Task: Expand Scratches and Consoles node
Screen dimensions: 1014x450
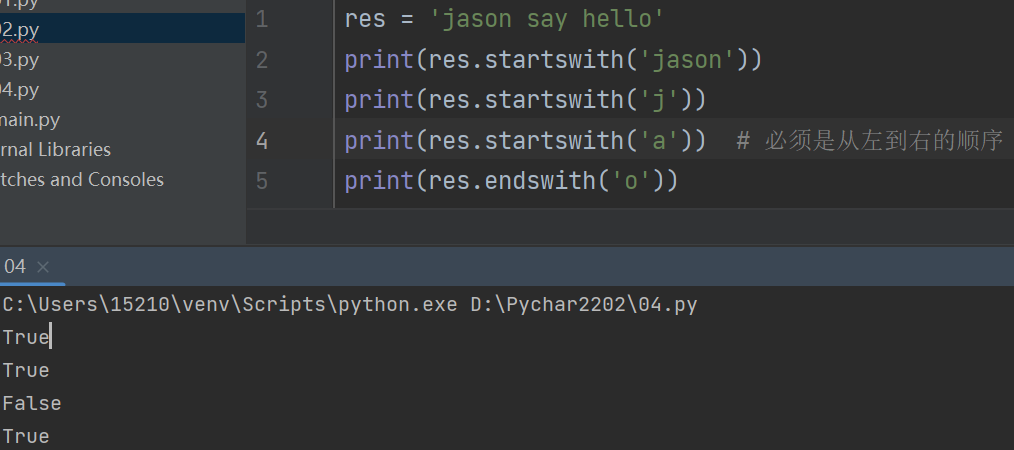Action: (x=82, y=180)
